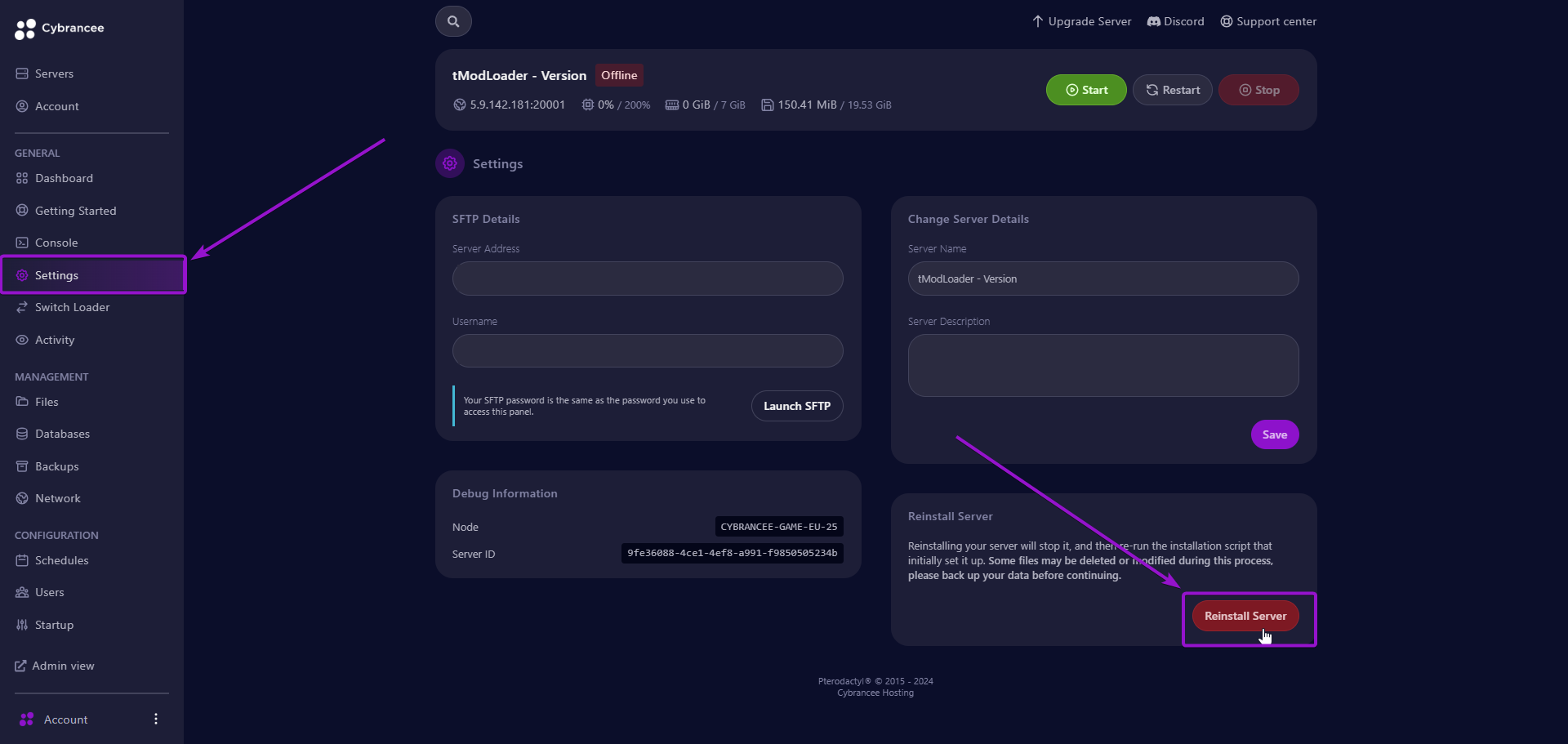1568x744 pixels.
Task: Open the Console page
Action: pos(56,243)
